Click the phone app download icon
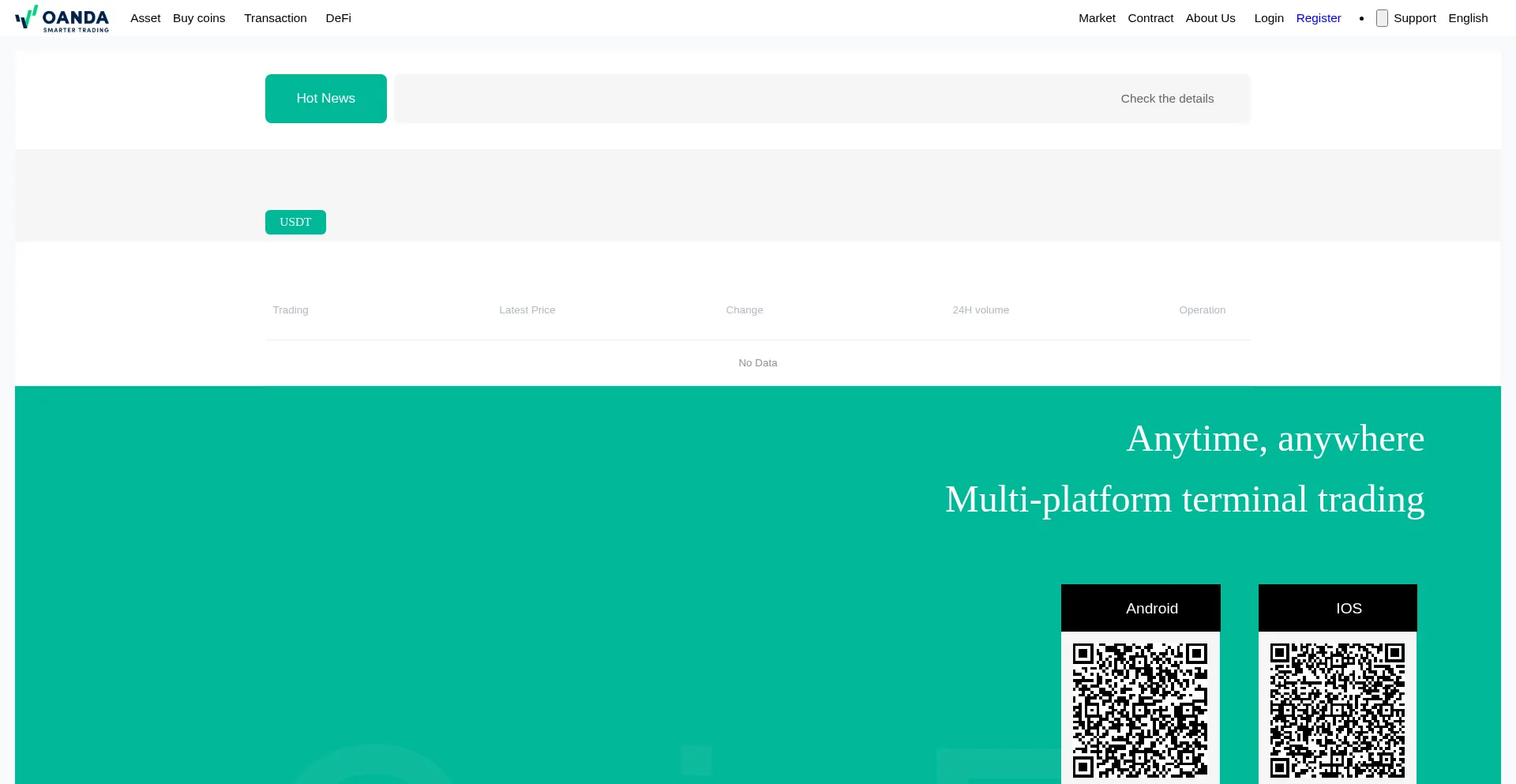 (1382, 18)
